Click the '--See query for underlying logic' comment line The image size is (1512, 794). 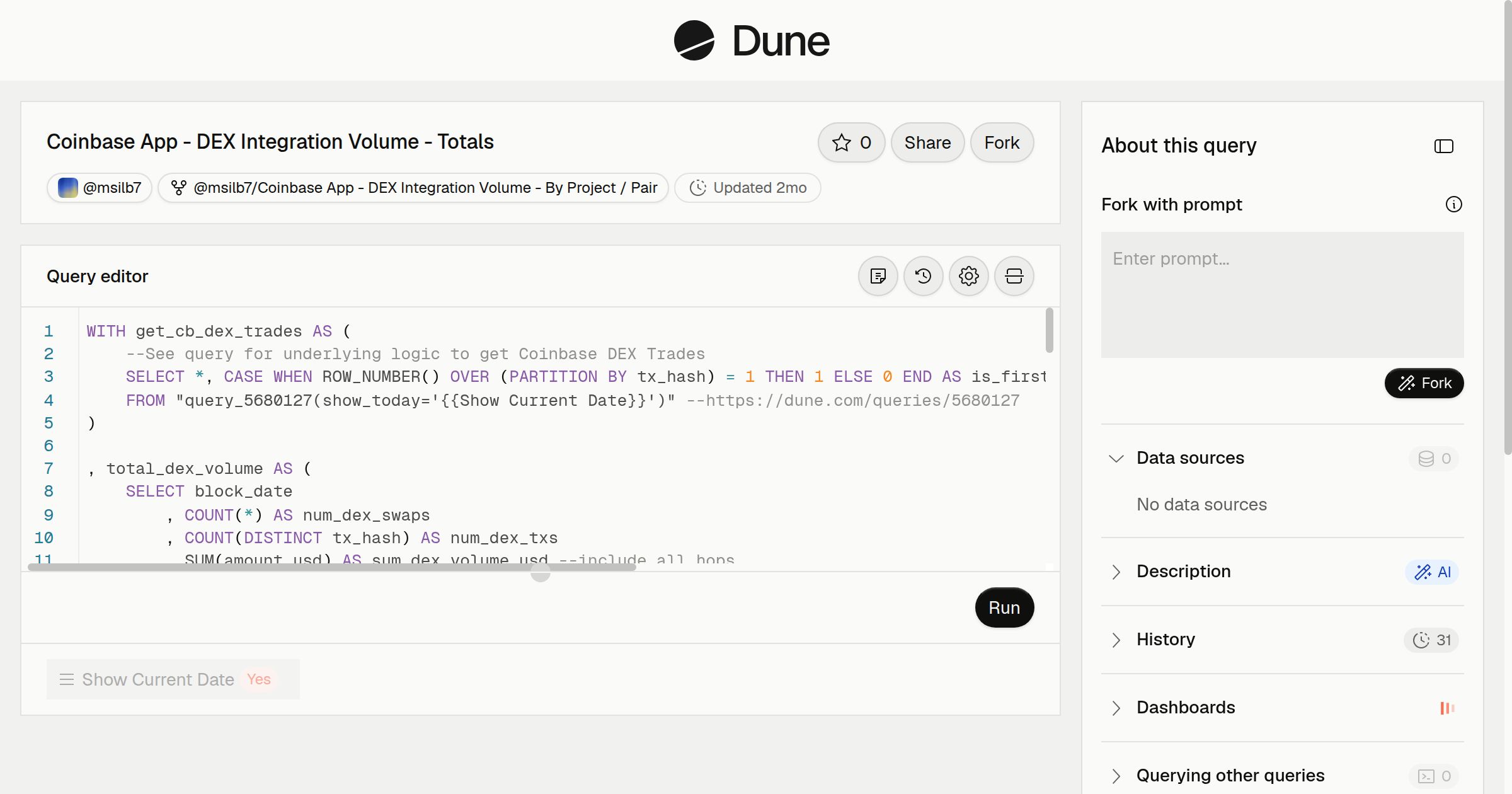[415, 354]
